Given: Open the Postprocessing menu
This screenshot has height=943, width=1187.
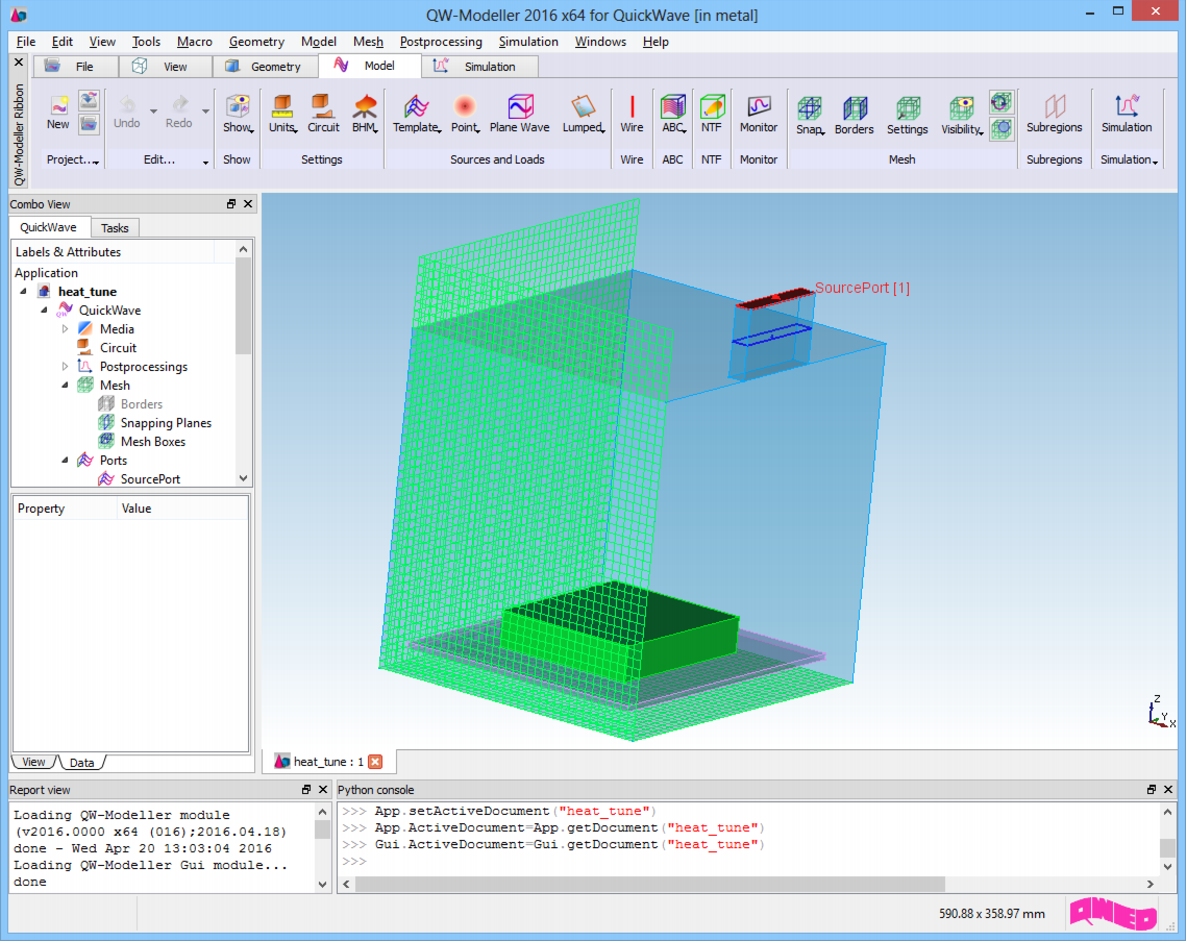Looking at the screenshot, I should click(441, 42).
